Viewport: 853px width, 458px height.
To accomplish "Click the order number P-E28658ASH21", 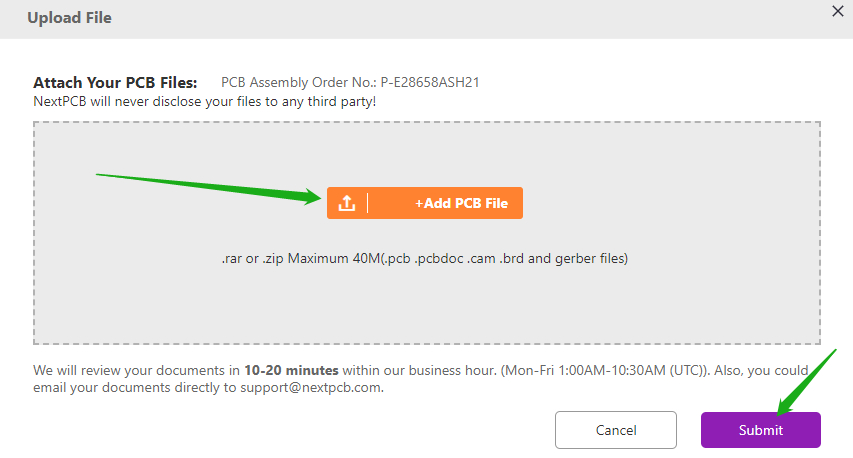I will pyautogui.click(x=437, y=83).
